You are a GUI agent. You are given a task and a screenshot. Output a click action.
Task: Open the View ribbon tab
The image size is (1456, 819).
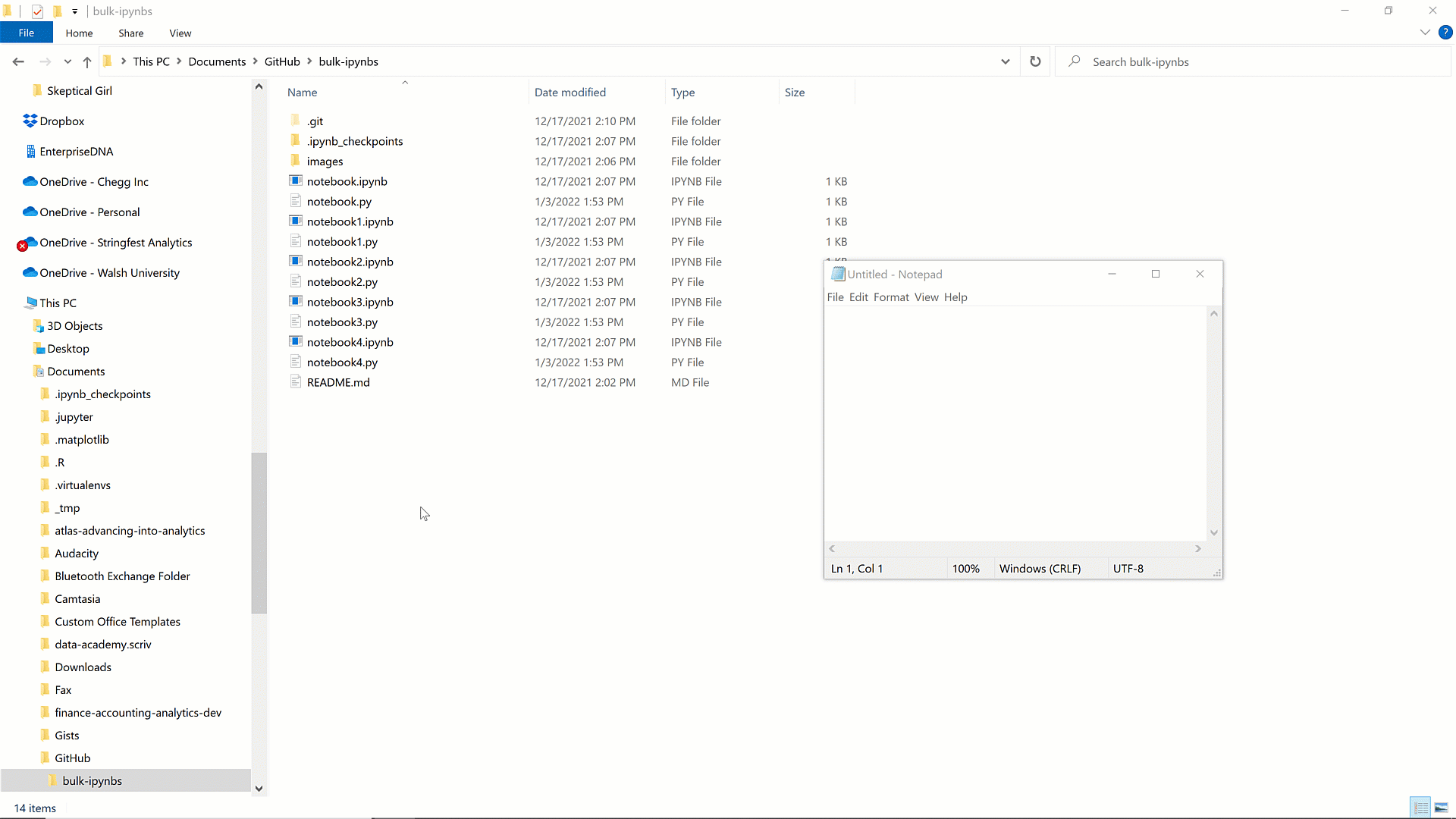(x=180, y=33)
